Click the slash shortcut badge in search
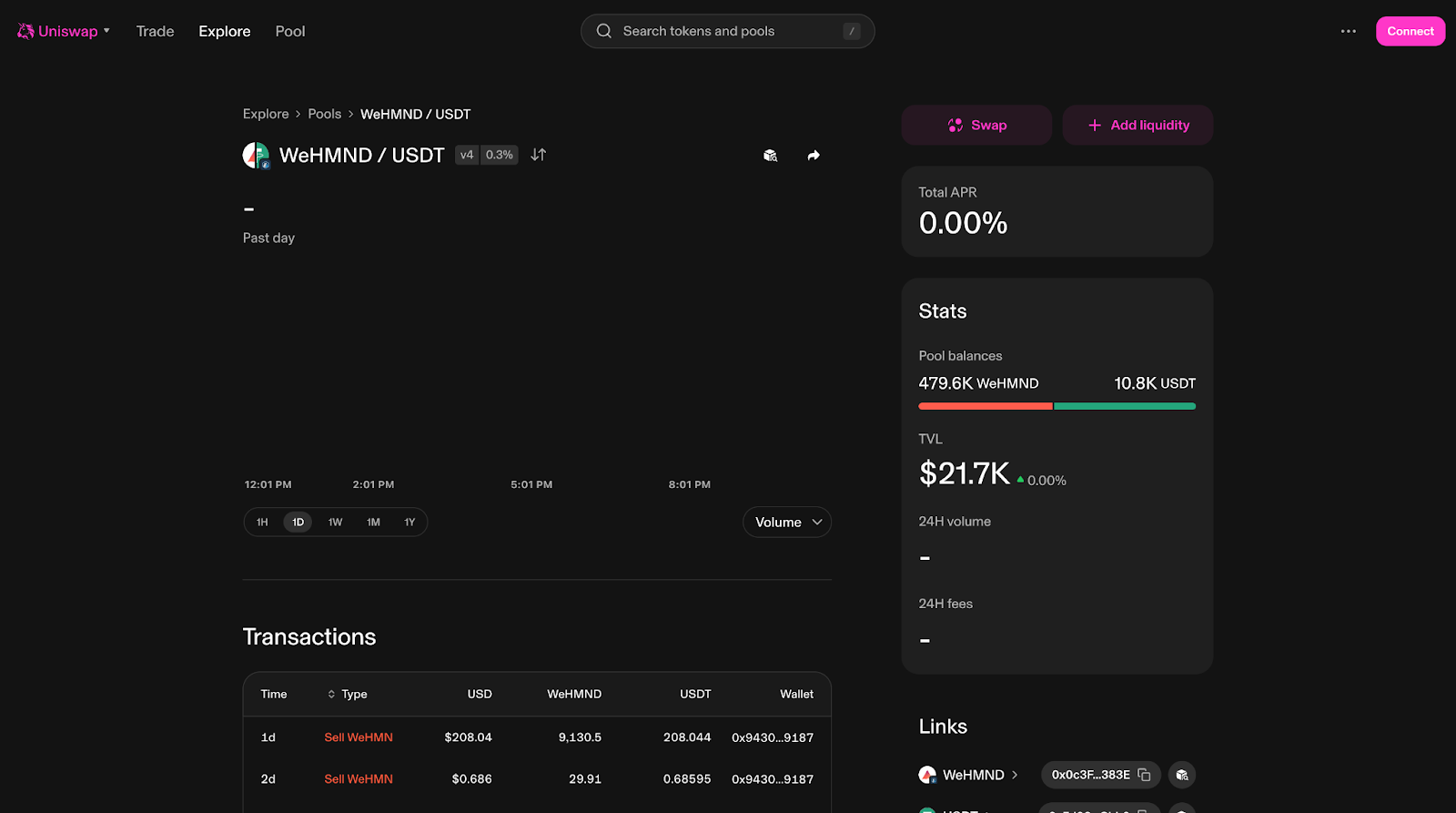This screenshot has width=1456, height=813. (852, 31)
